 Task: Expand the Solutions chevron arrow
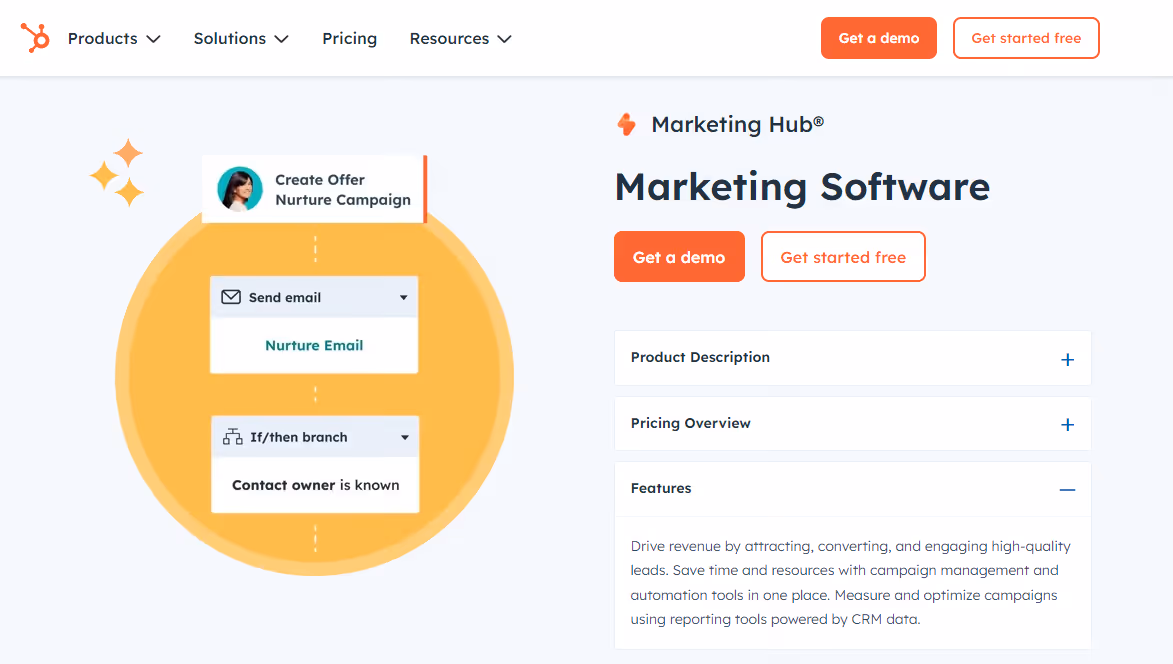281,39
